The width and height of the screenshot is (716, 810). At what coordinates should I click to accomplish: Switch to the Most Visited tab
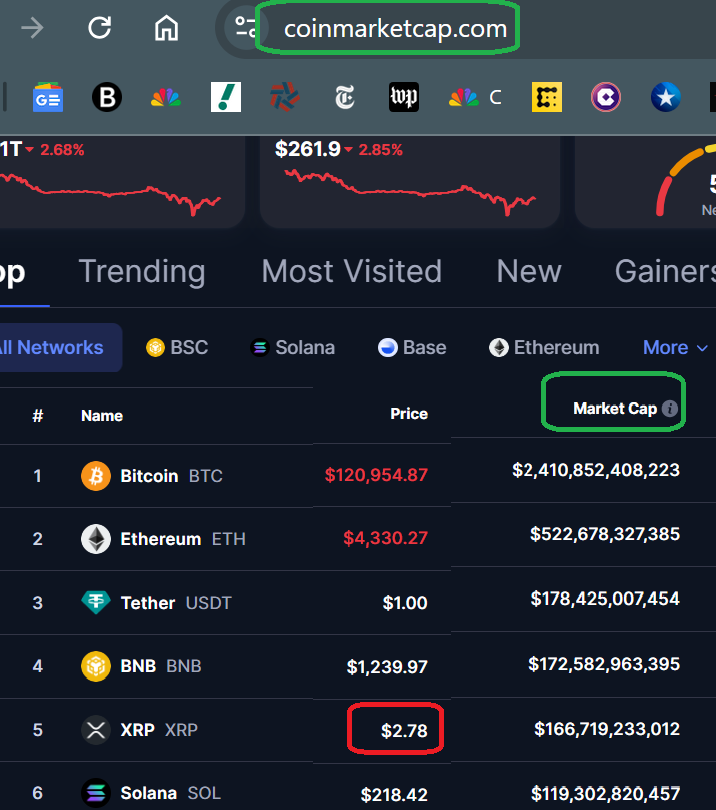(351, 272)
